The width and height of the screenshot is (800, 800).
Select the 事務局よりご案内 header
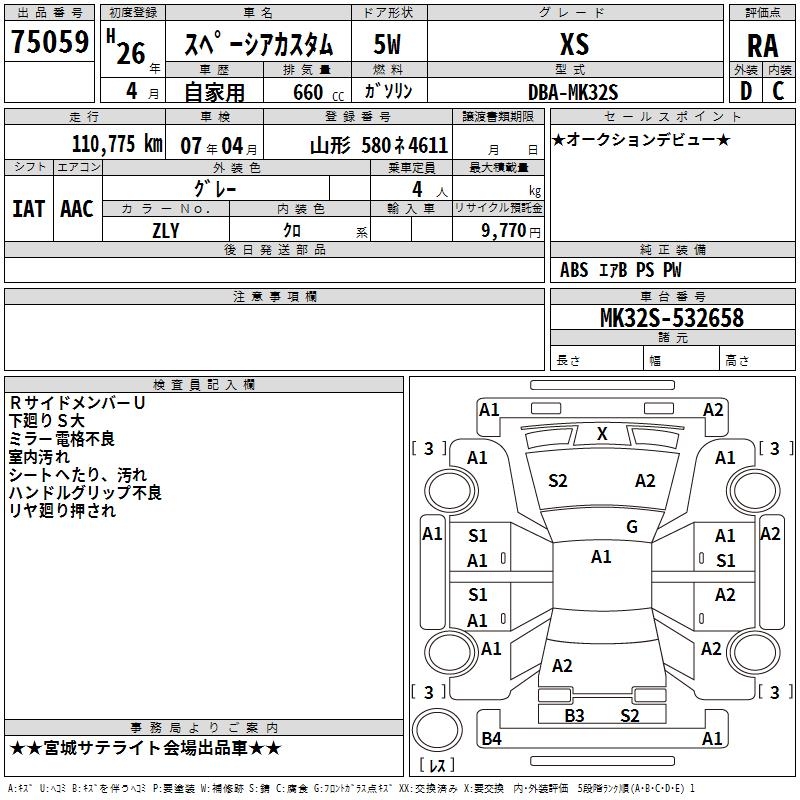(x=204, y=728)
